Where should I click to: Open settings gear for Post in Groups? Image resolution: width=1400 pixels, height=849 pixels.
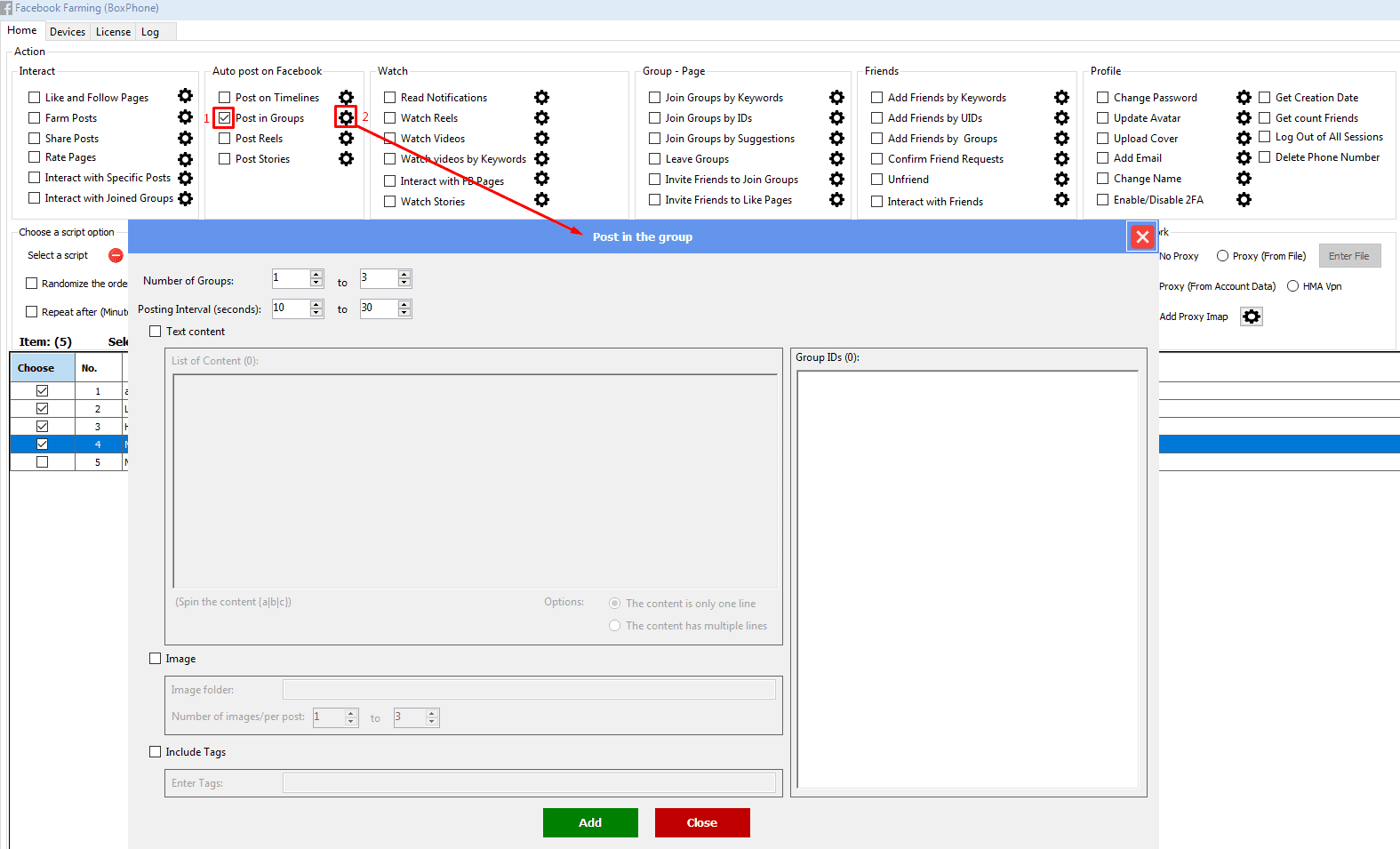pos(346,117)
